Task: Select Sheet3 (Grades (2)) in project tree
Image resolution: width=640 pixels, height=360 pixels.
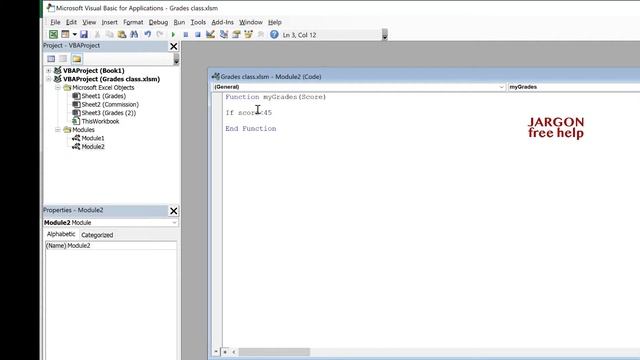Action: pyautogui.click(x=109, y=113)
